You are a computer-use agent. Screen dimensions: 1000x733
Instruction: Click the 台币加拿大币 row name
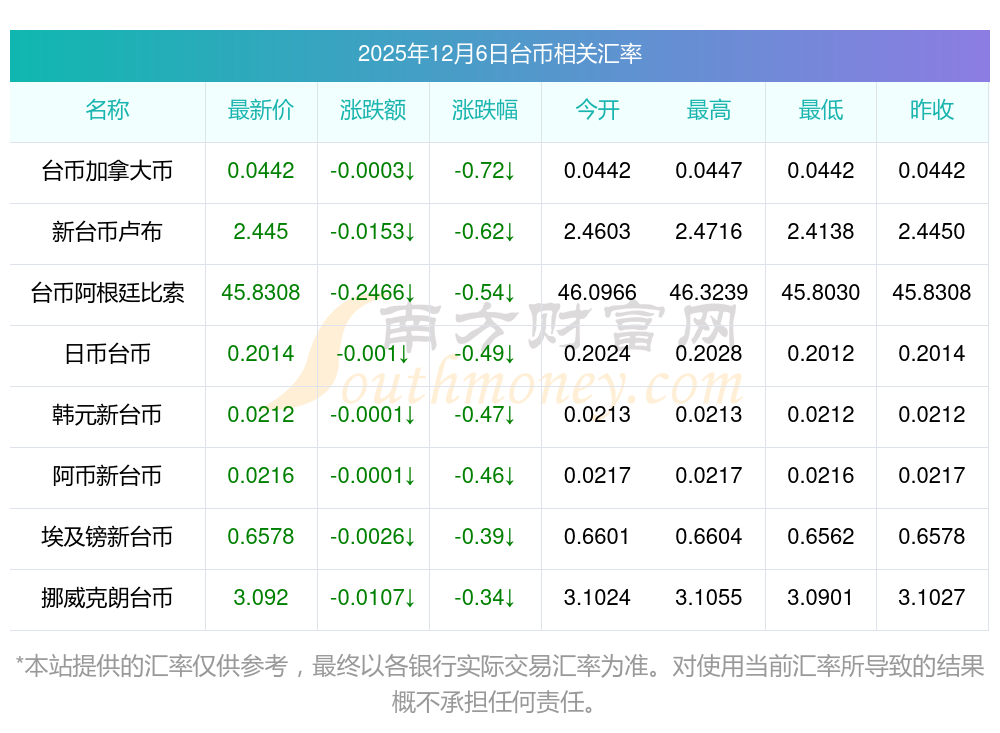(x=107, y=171)
